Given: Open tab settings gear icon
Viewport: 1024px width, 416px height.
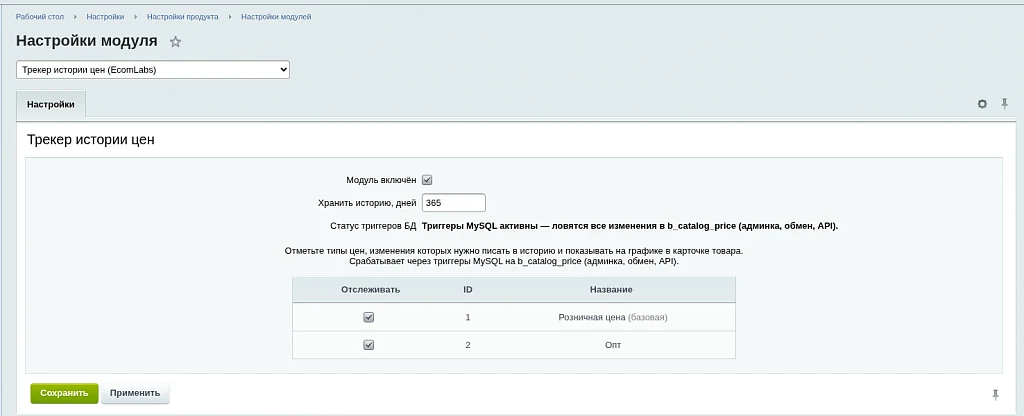Looking at the screenshot, I should [982, 104].
